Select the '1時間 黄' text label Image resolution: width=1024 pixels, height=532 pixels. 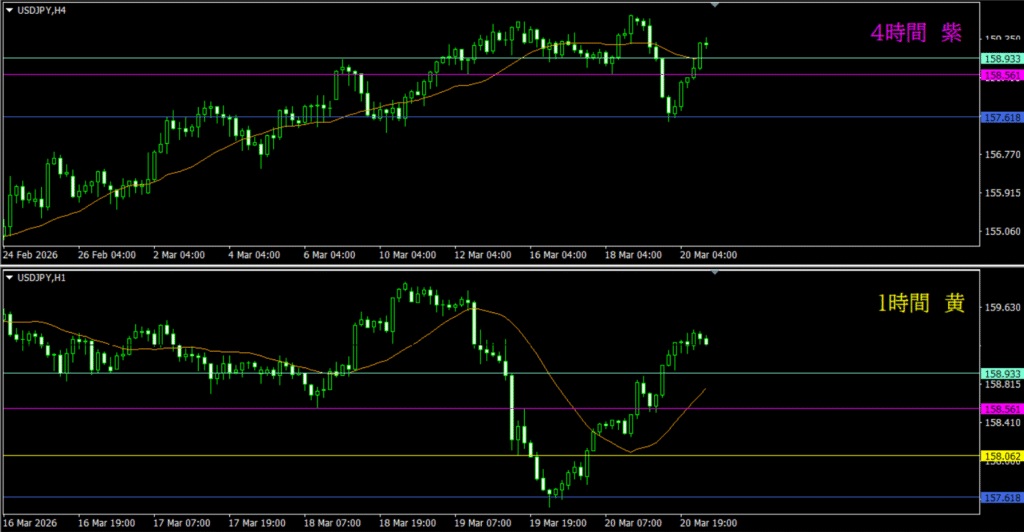pyautogui.click(x=920, y=304)
